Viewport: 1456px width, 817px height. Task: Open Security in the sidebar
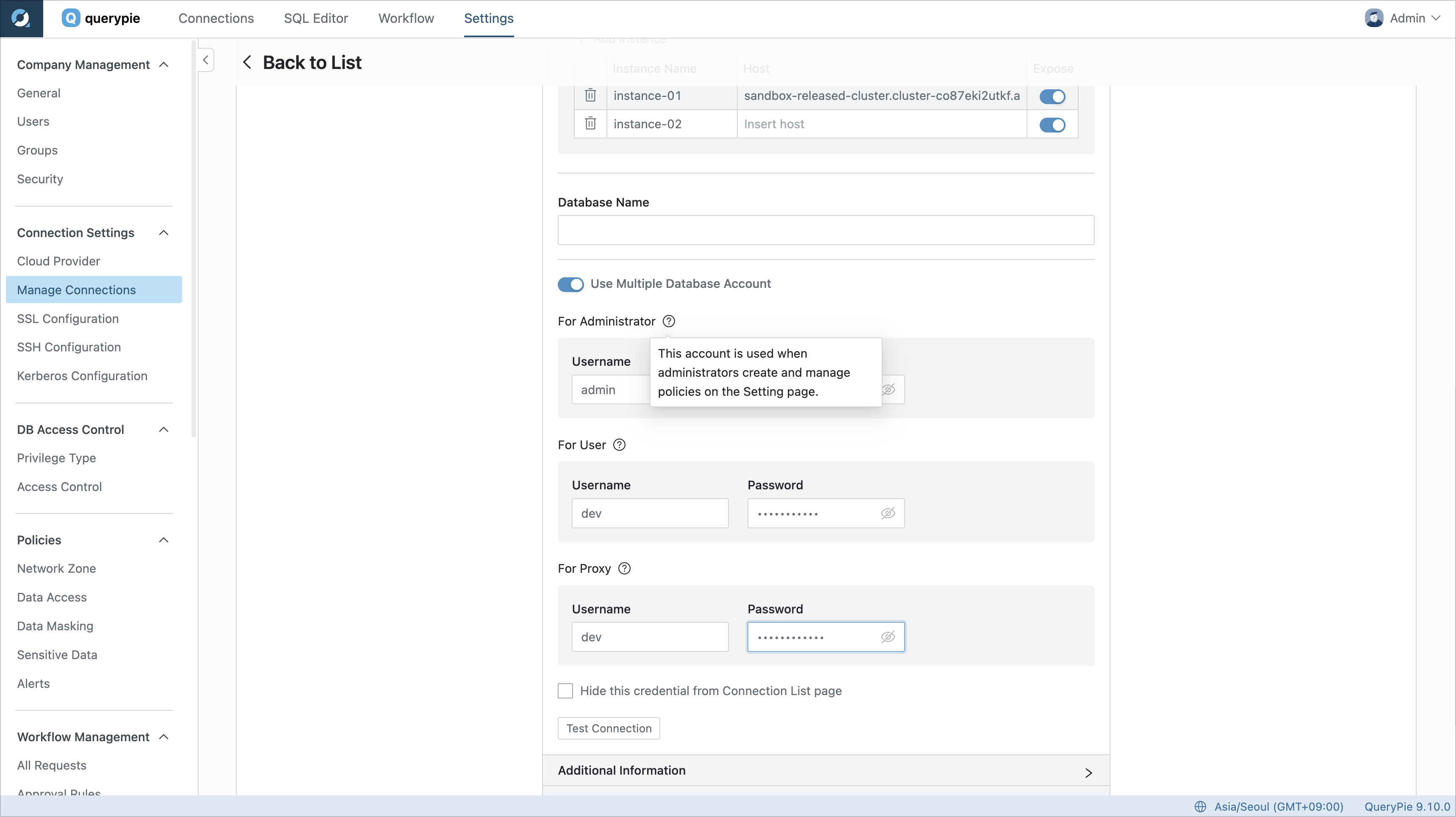(x=39, y=179)
